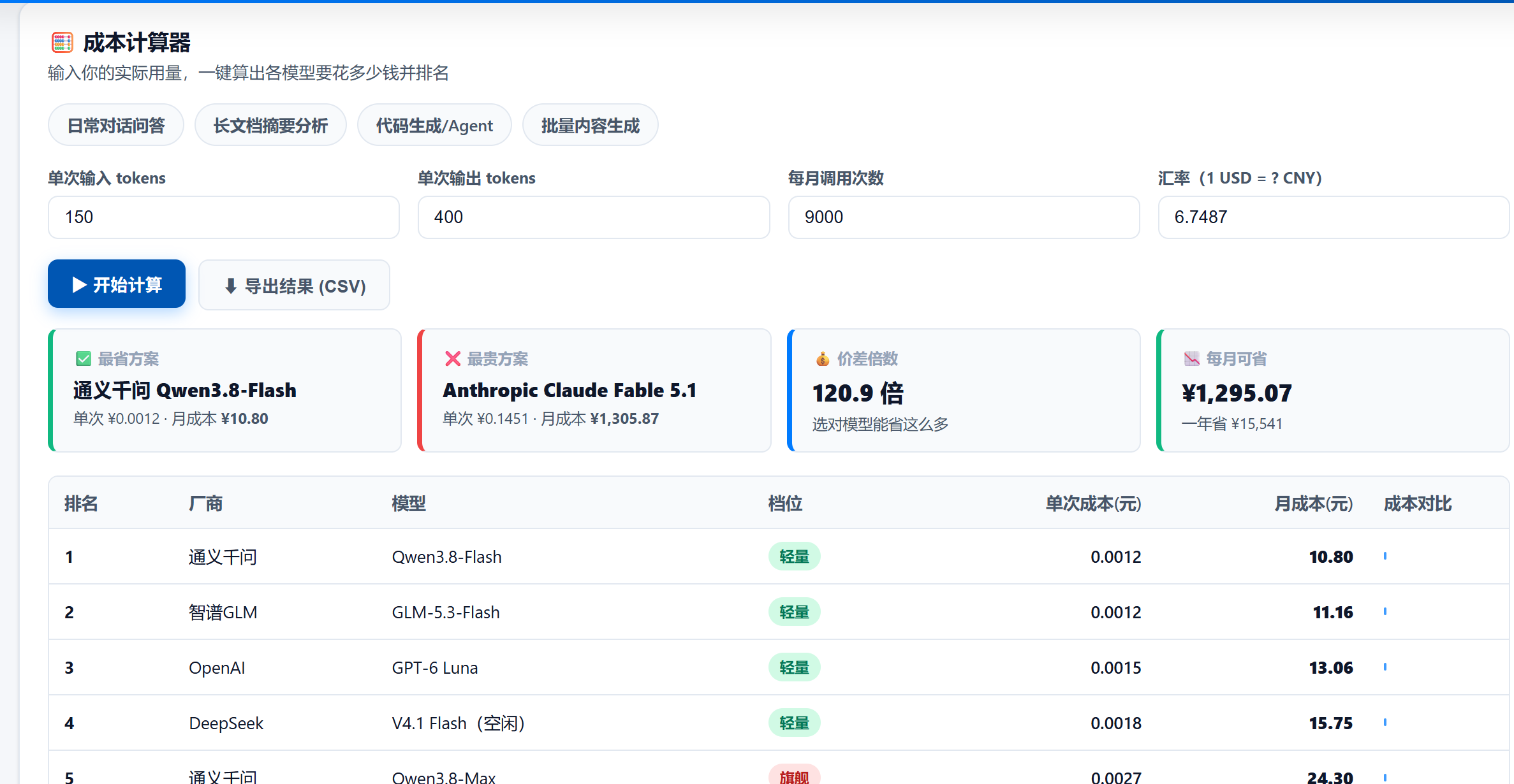
Task: Click the 档位 column header
Action: pyautogui.click(x=785, y=504)
